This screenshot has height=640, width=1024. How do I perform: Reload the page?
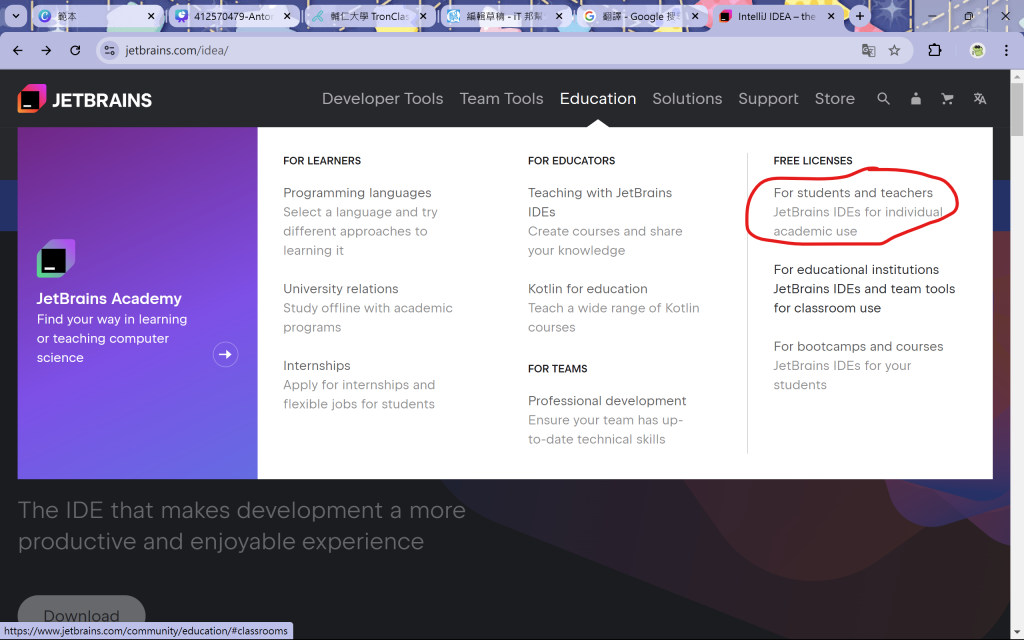click(x=75, y=50)
